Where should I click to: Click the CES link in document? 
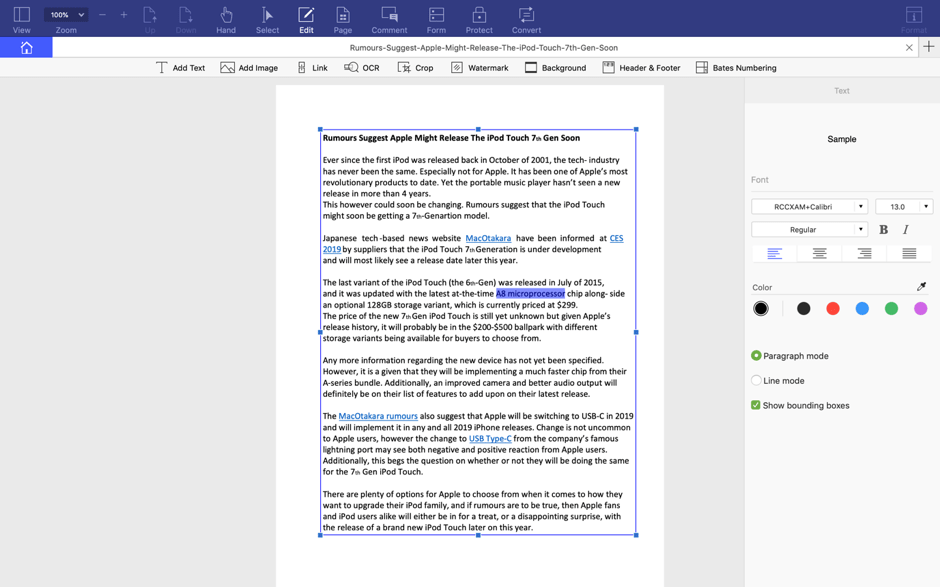(x=616, y=238)
